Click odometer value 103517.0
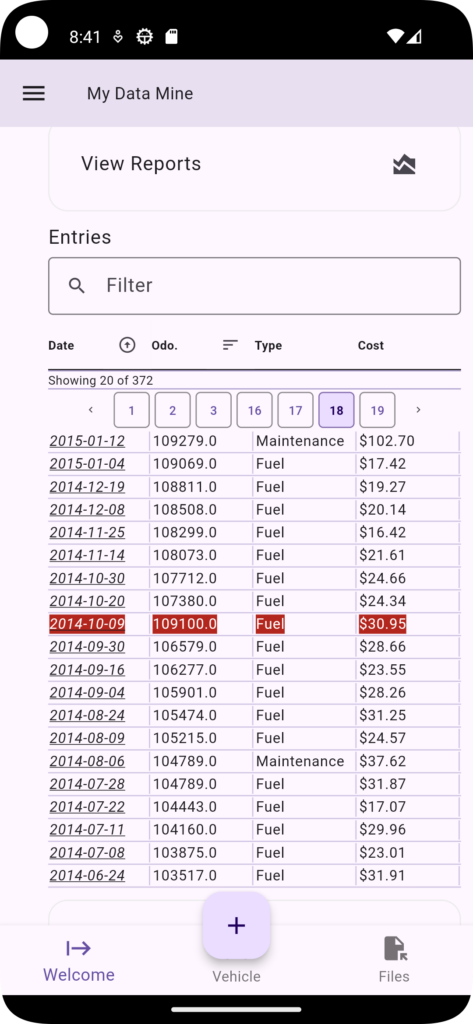Screen dimensions: 473x1024 point(185,875)
